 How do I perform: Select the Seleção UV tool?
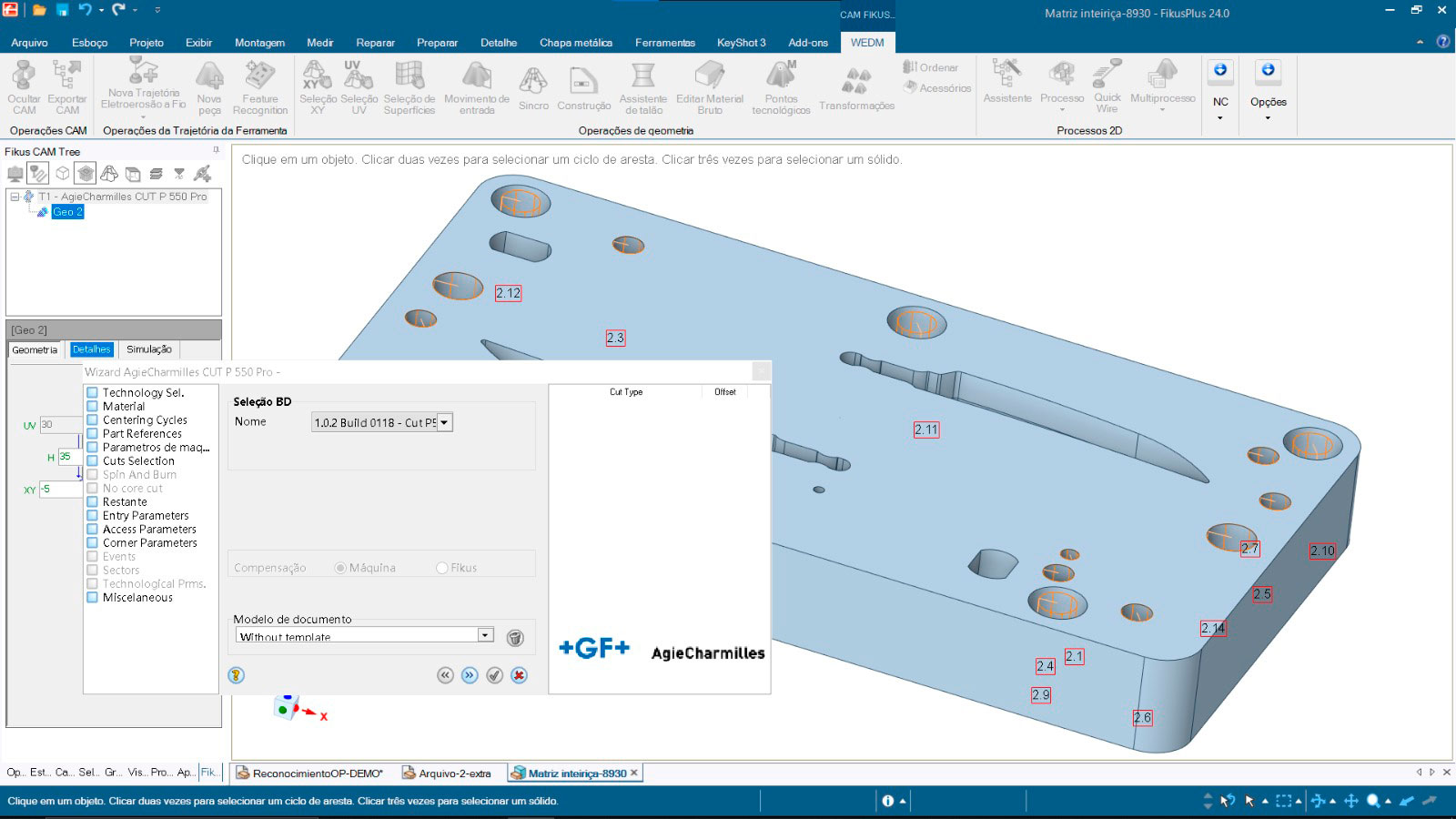[359, 87]
